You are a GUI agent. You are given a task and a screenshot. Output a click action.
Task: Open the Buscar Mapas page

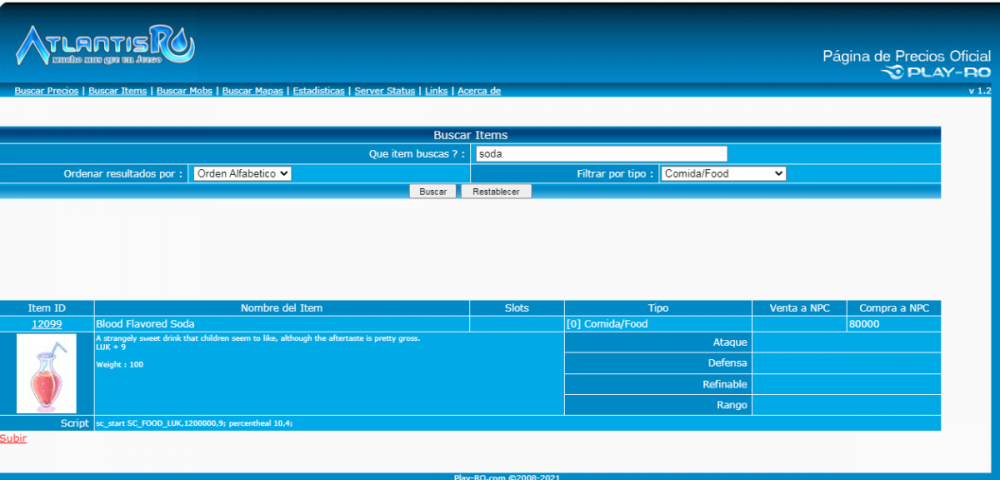click(252, 91)
